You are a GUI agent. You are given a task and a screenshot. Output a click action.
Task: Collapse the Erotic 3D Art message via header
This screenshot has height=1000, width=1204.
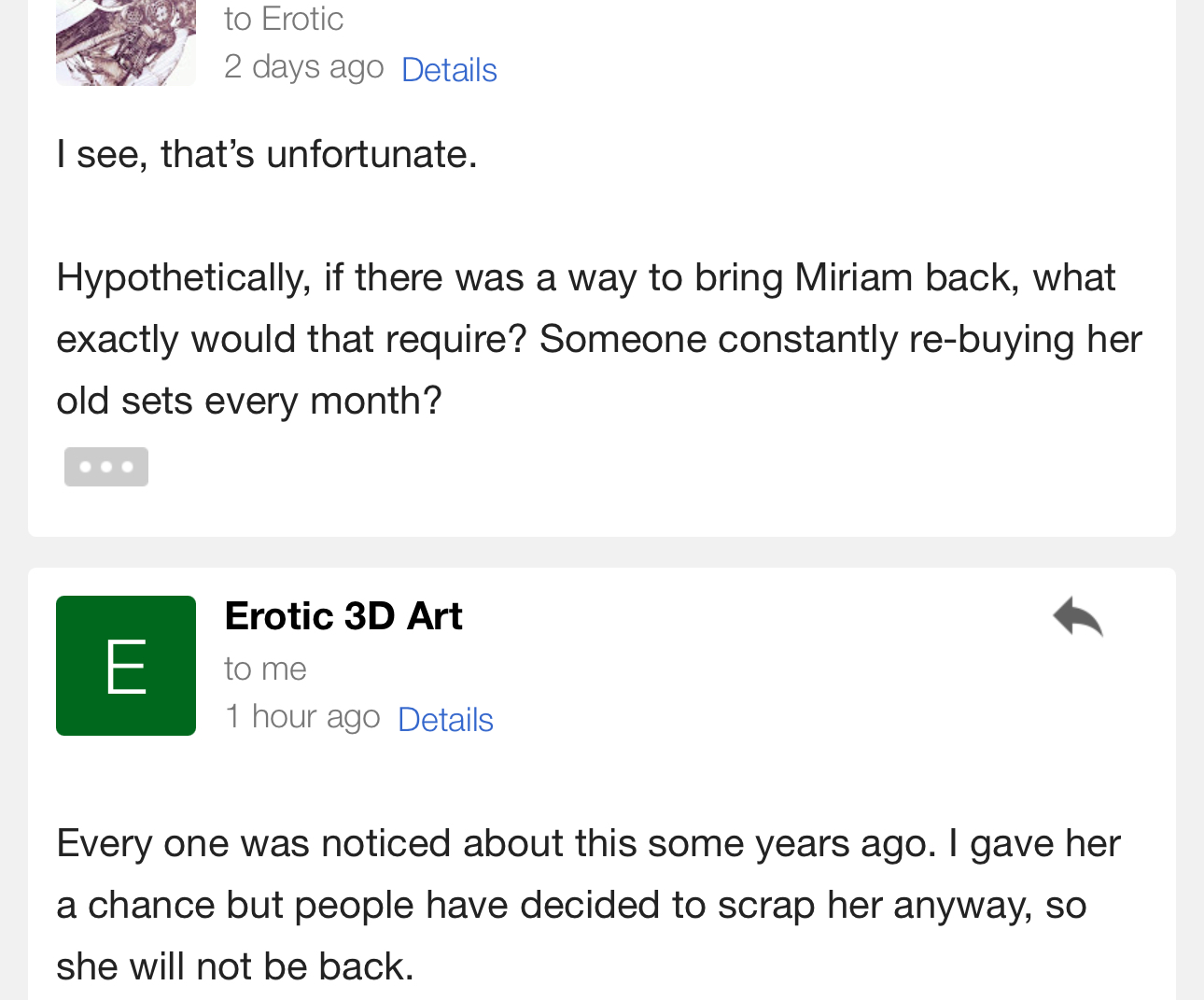747,654
